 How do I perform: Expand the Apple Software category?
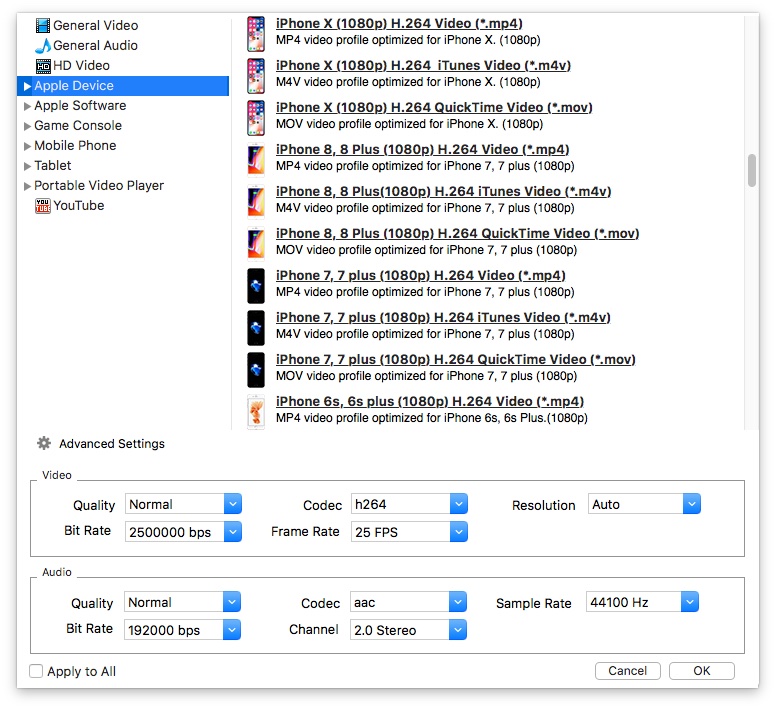pyautogui.click(x=27, y=106)
